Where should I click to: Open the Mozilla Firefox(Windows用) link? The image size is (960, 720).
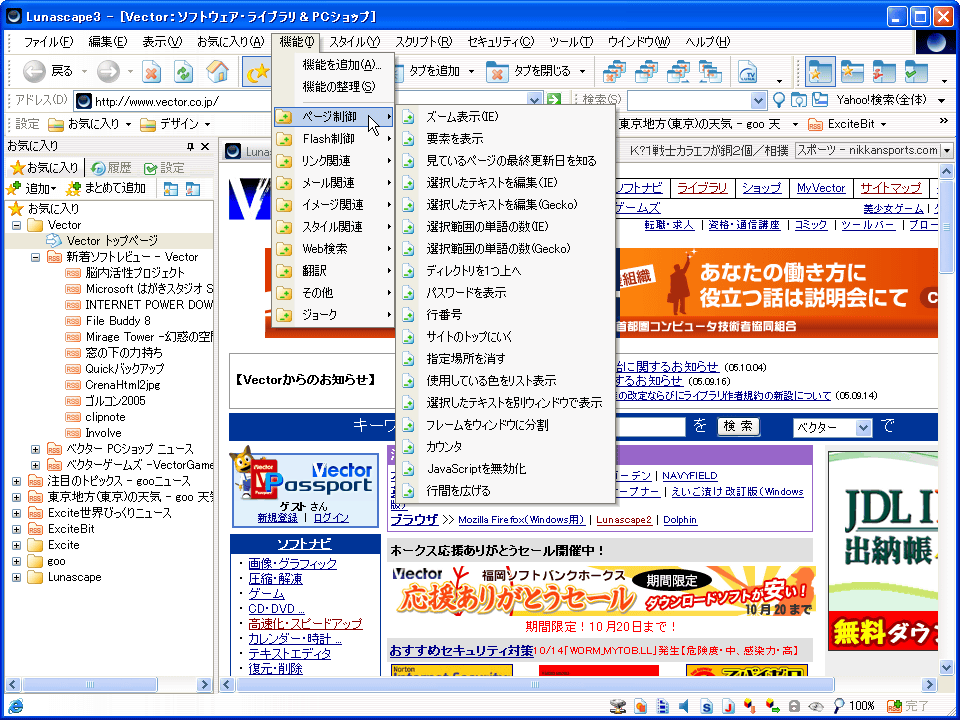(x=521, y=520)
